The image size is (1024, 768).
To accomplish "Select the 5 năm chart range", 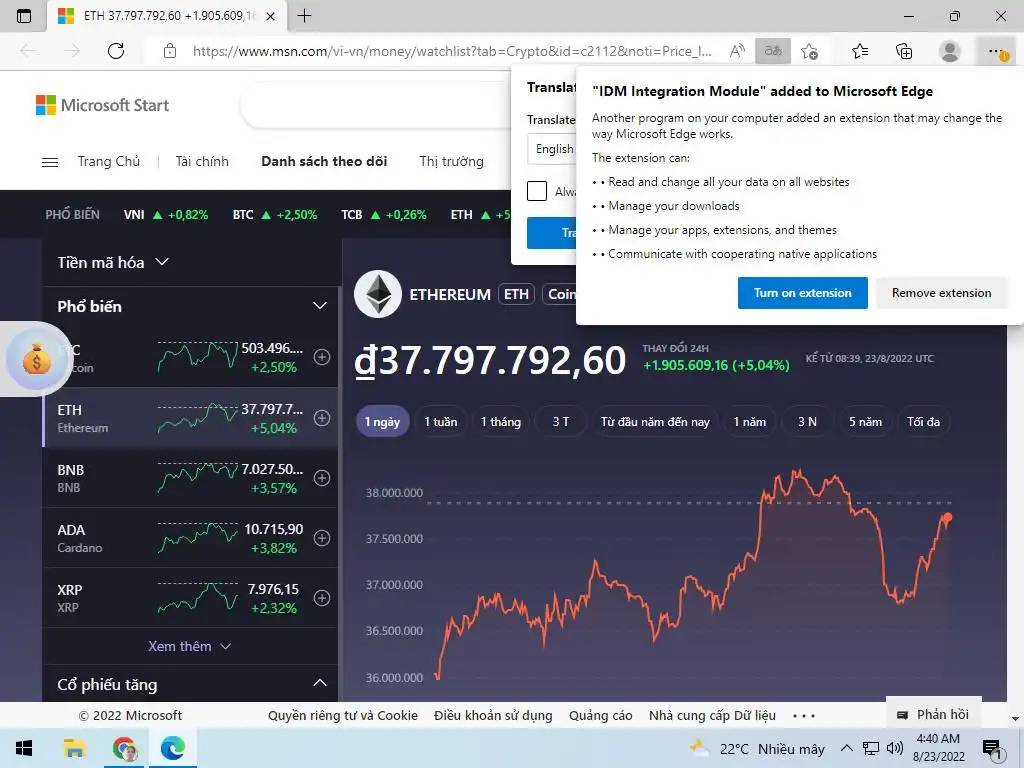I will click(x=865, y=422).
